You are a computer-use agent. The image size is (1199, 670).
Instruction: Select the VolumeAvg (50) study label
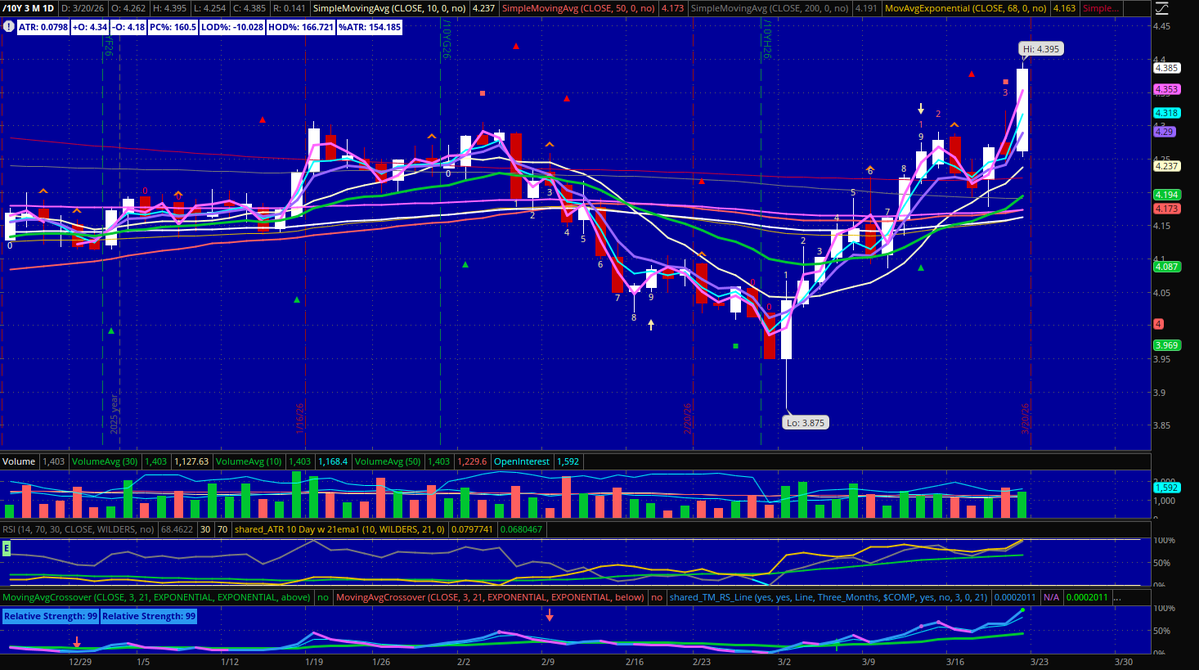[388, 461]
